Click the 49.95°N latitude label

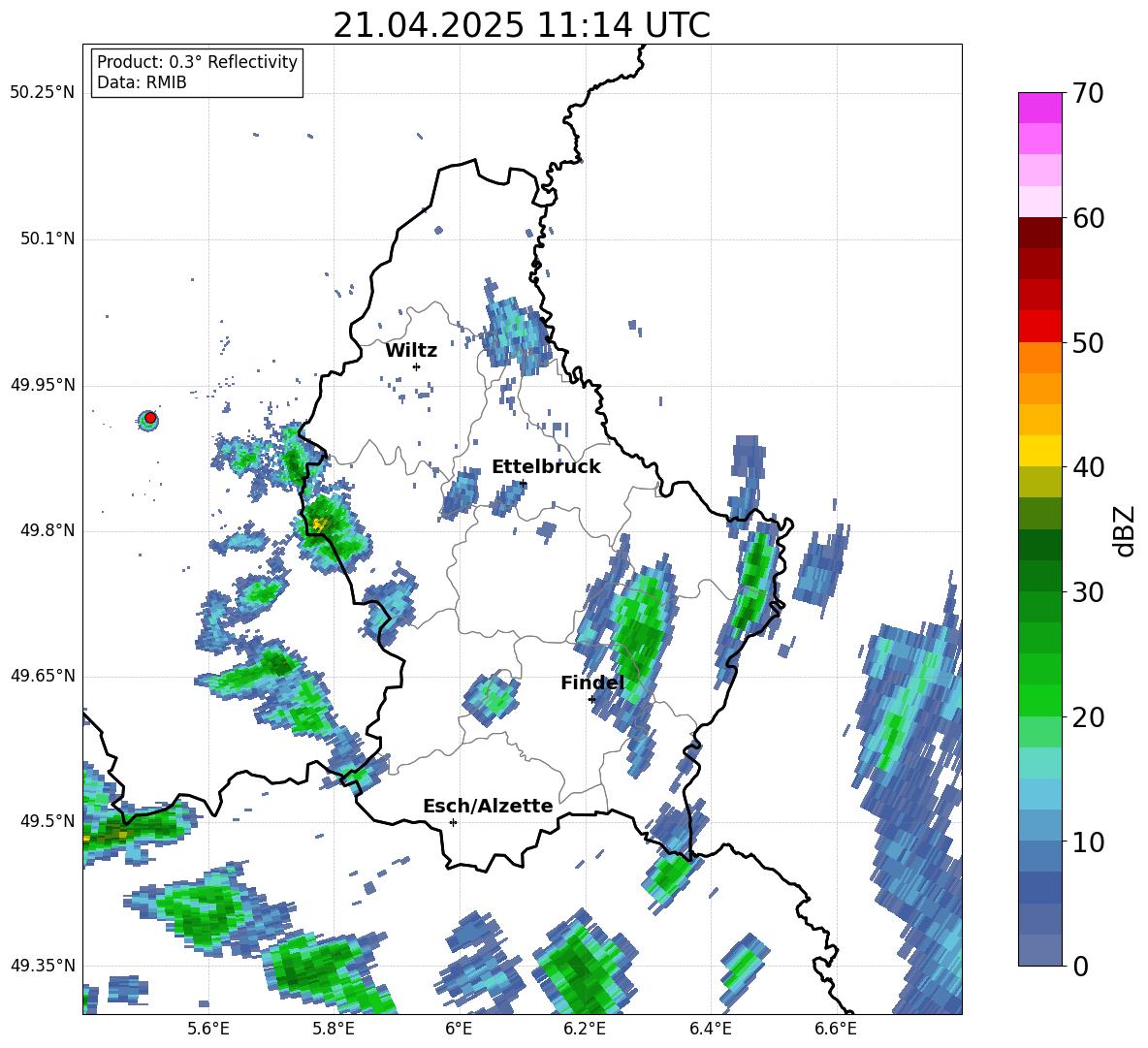pos(43,385)
